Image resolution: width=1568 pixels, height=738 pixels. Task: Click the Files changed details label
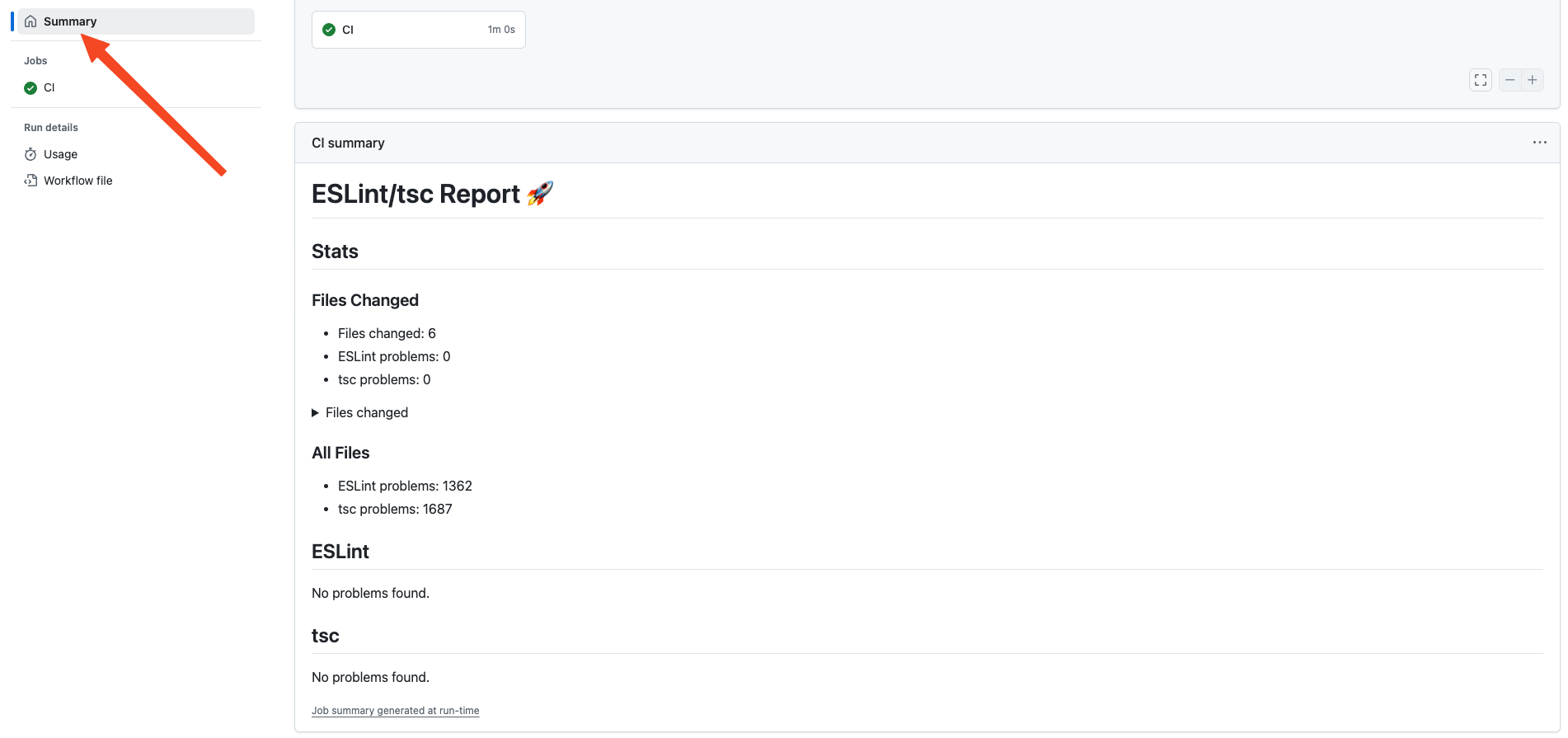pyautogui.click(x=367, y=413)
